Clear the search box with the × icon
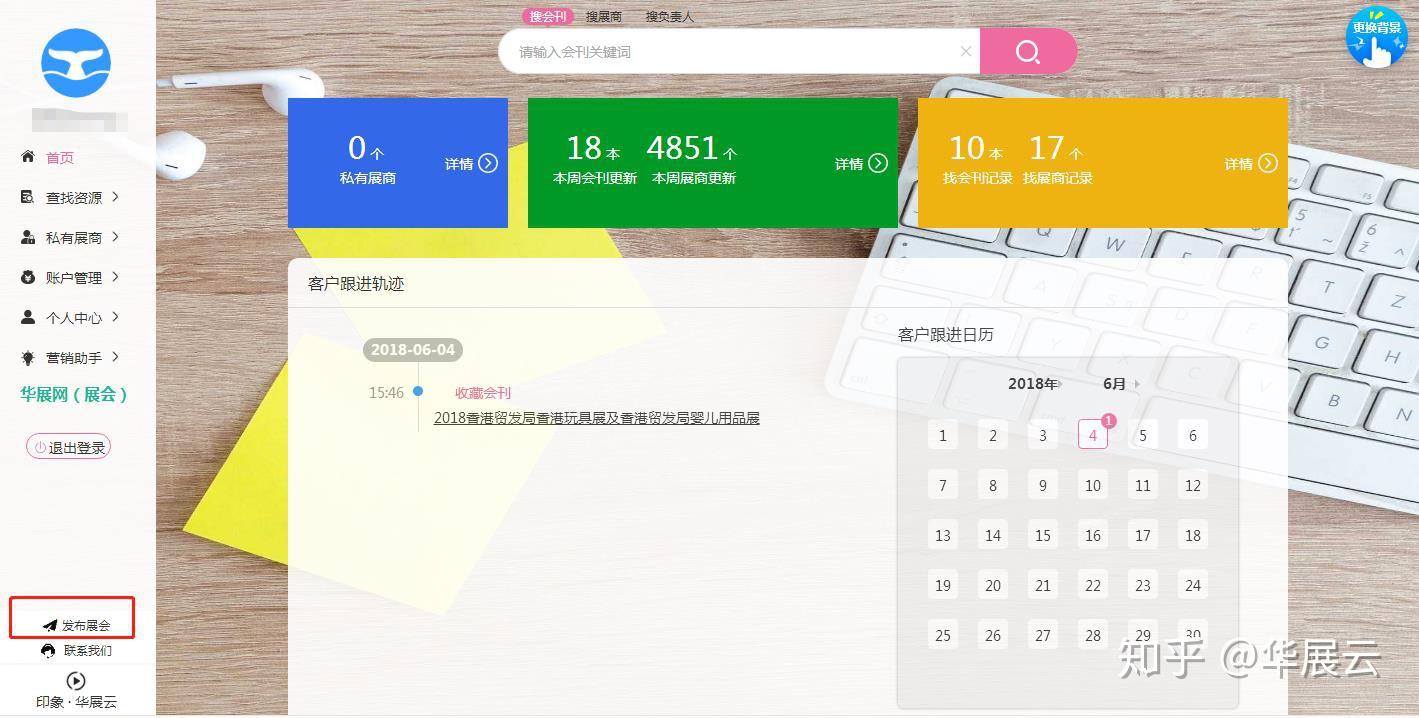Viewport: 1419px width, 718px height. tap(965, 51)
